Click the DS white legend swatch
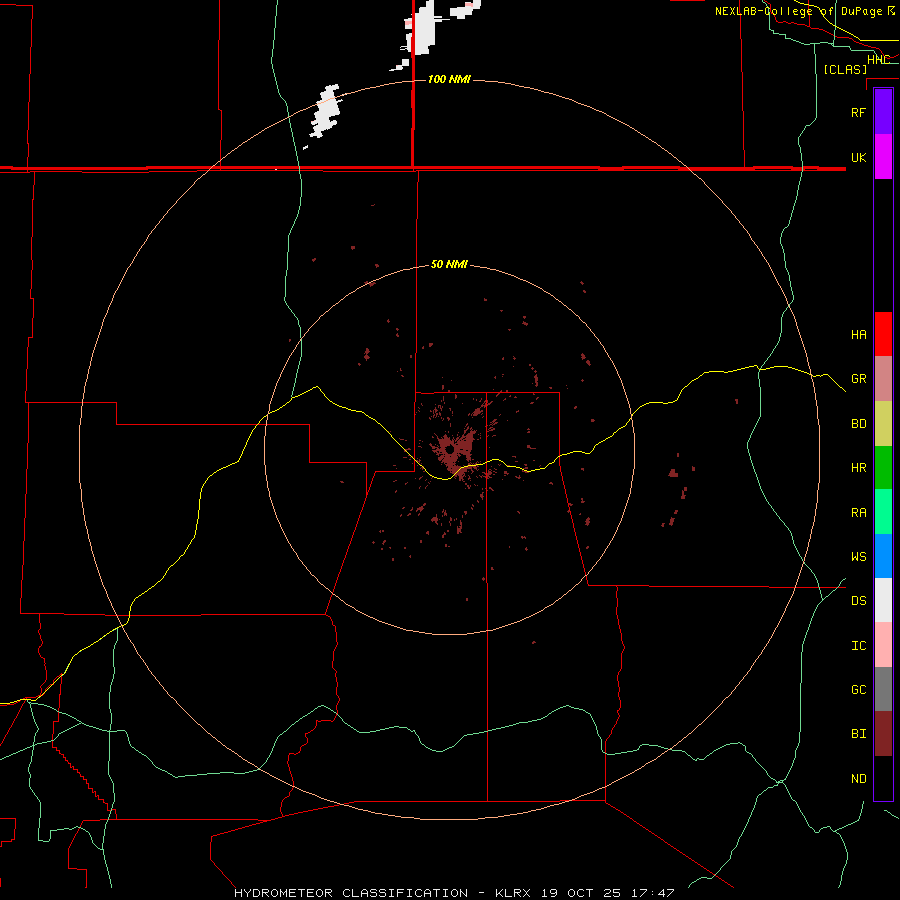Viewport: 900px width, 900px height. [883, 600]
